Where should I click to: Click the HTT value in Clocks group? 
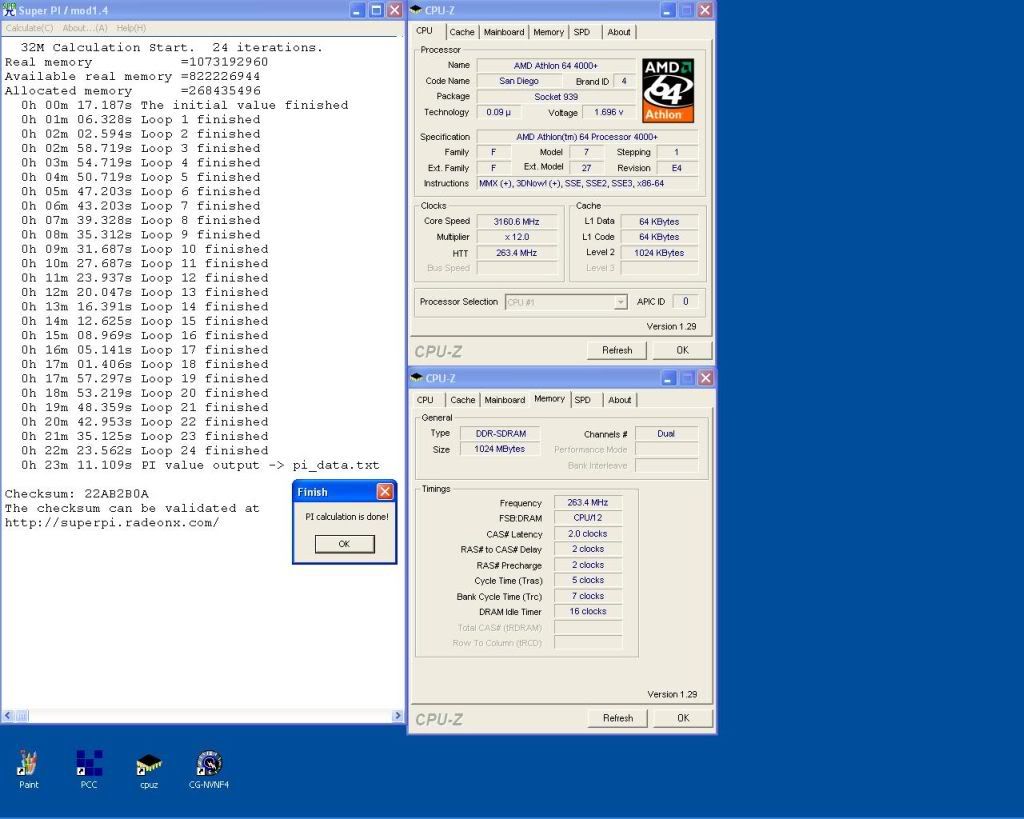tap(517, 253)
